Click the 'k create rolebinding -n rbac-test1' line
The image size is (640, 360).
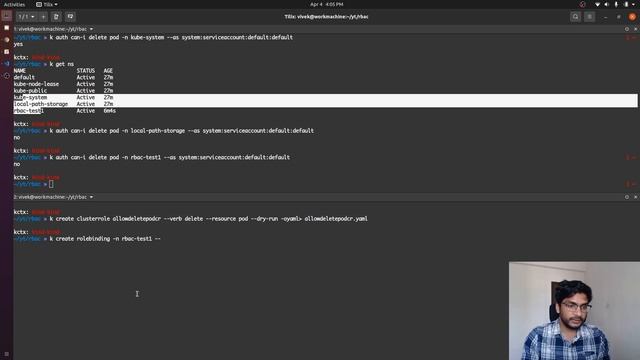click(105, 239)
